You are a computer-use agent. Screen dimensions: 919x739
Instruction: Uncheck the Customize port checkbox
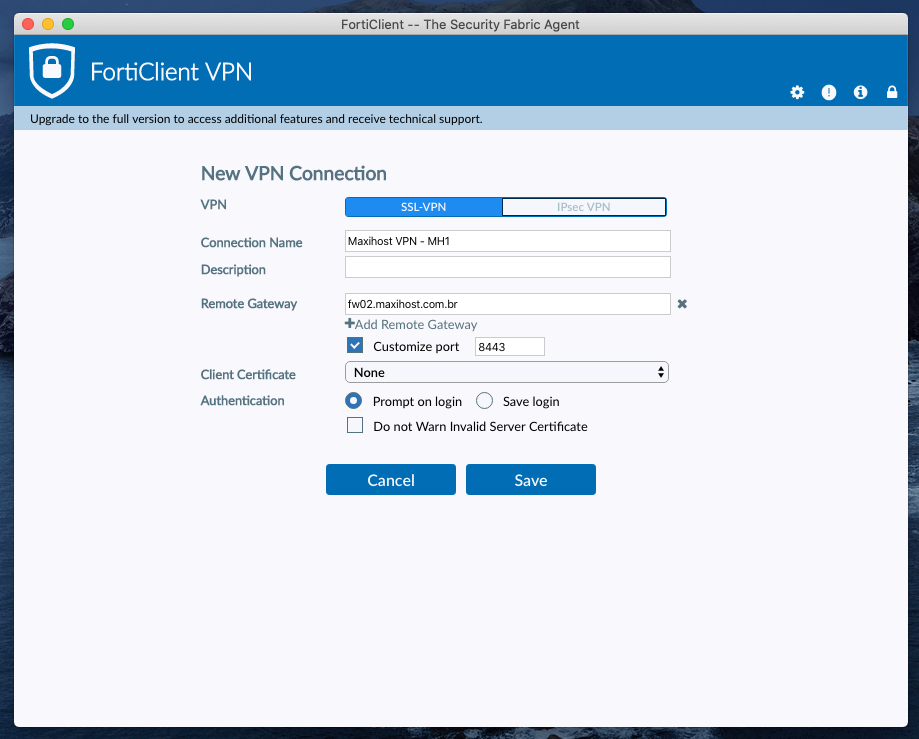[x=355, y=346]
